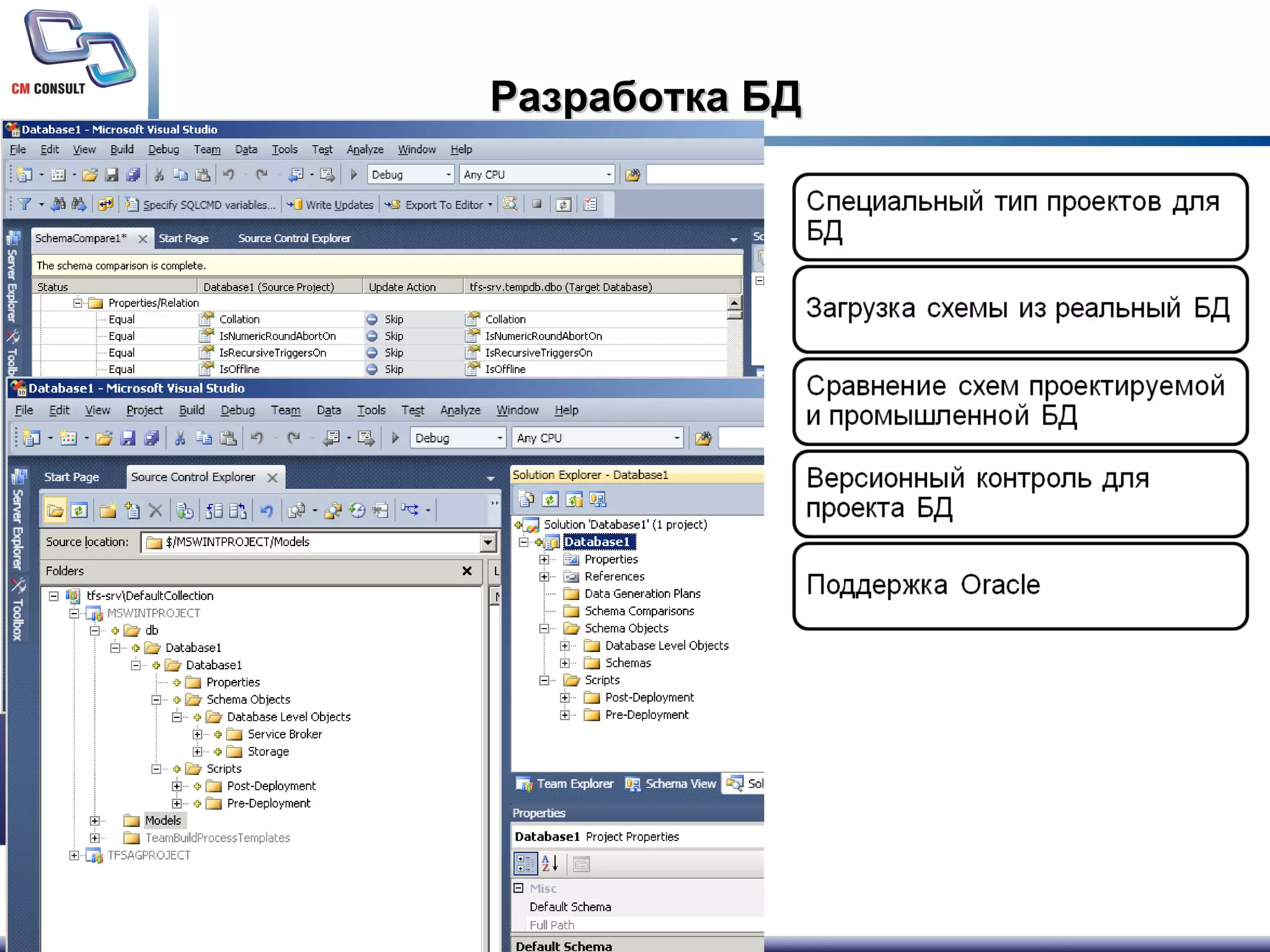
Task: Collapse Schema Objects node in Solution Explorer
Action: [544, 628]
